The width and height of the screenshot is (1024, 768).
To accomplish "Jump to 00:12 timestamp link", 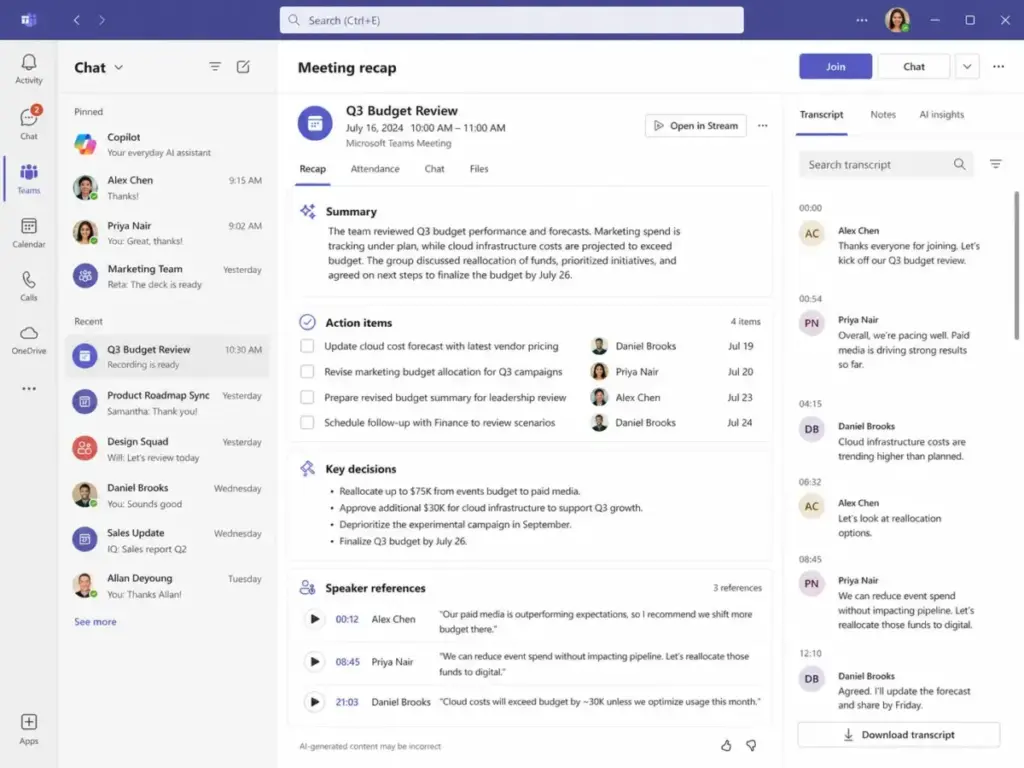I will (x=347, y=619).
